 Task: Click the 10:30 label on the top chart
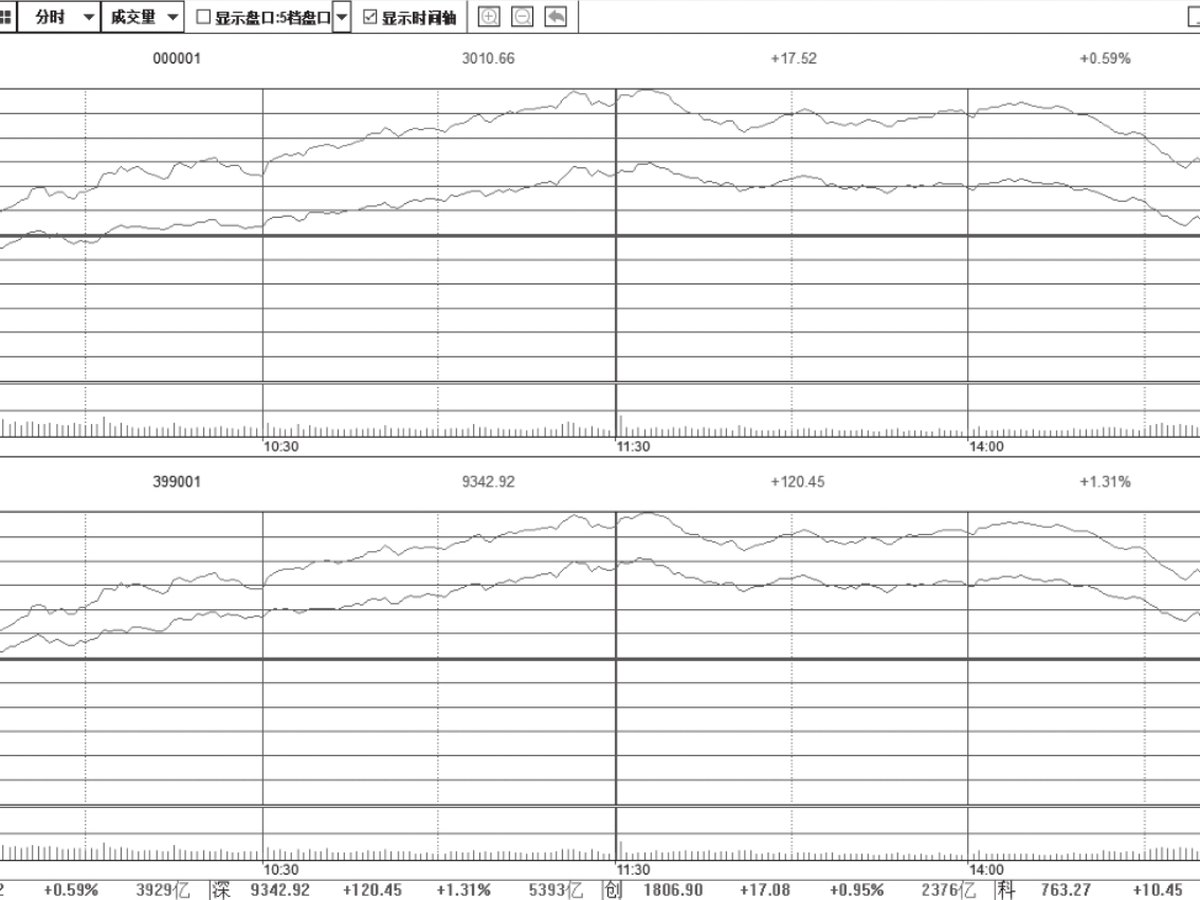point(280,447)
